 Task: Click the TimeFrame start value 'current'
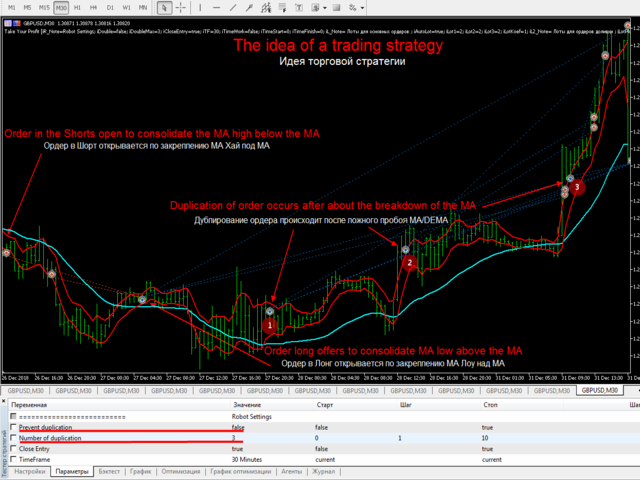(325, 459)
